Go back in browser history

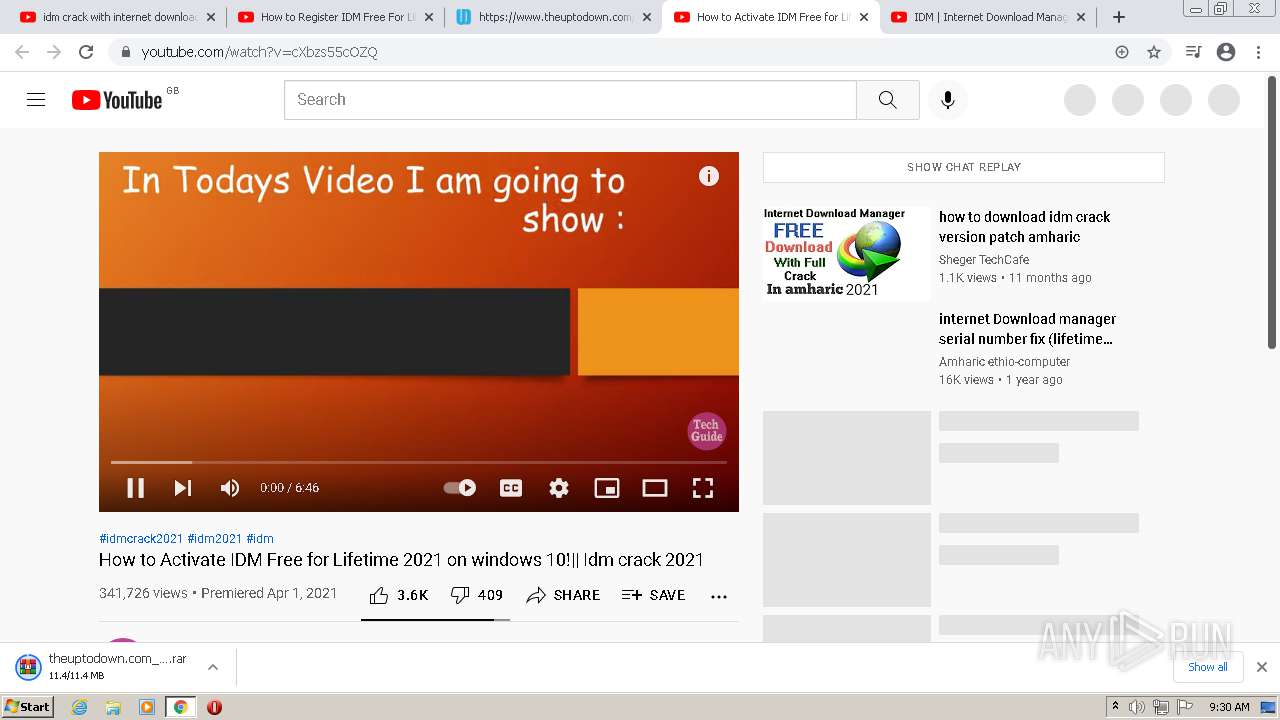coord(22,52)
